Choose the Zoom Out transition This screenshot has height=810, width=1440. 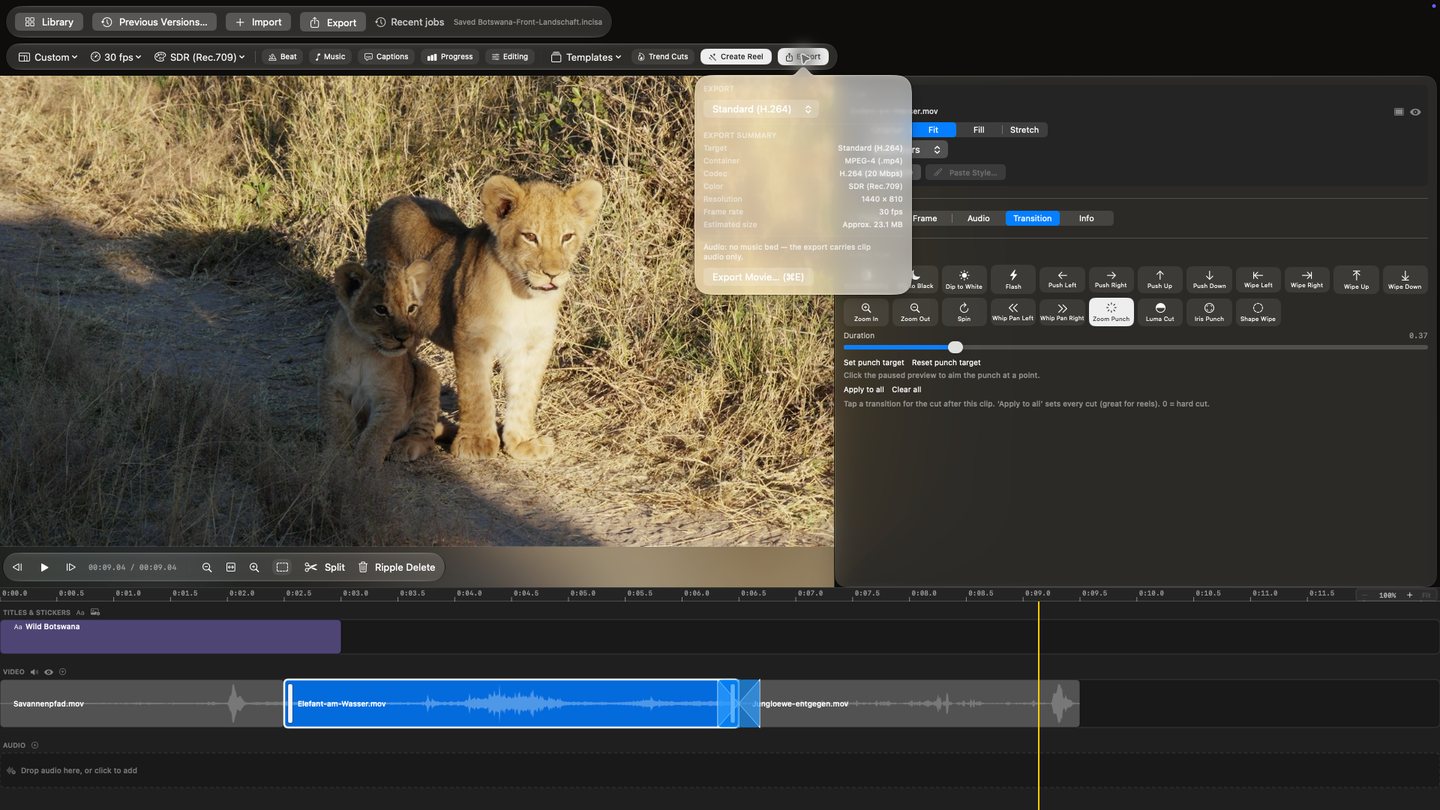tap(915, 312)
